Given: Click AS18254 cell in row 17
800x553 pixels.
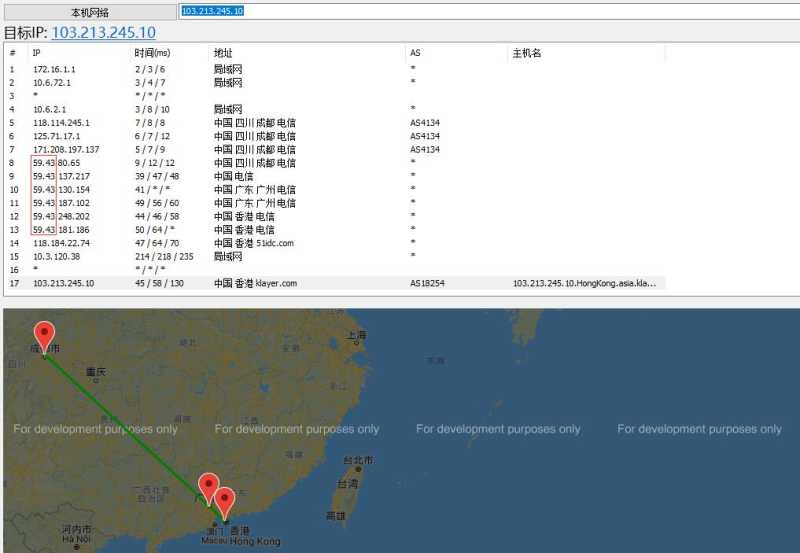Looking at the screenshot, I should click(x=427, y=283).
